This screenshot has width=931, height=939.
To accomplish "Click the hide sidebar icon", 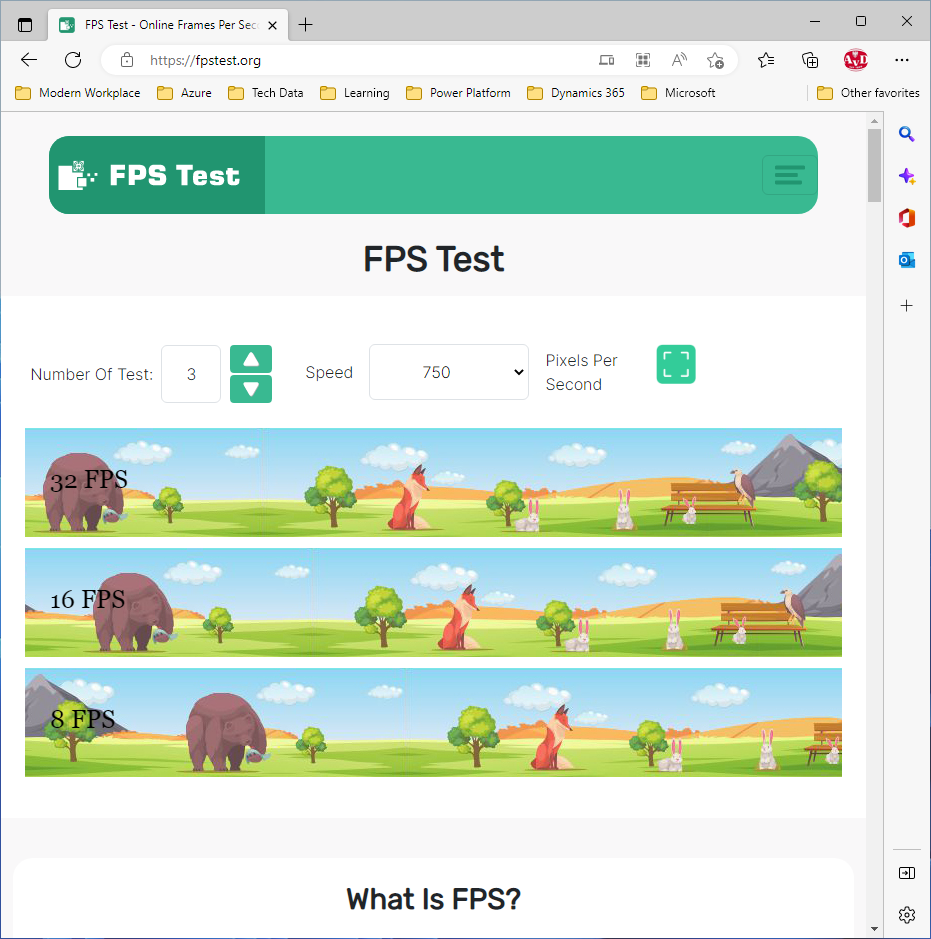I will 906,873.
